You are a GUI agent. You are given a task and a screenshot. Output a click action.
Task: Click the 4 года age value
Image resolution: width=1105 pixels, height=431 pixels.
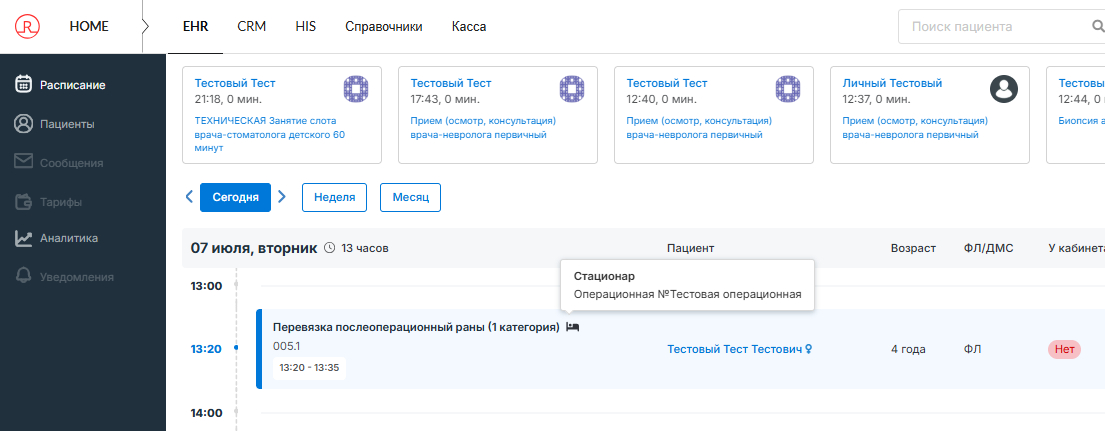click(908, 349)
